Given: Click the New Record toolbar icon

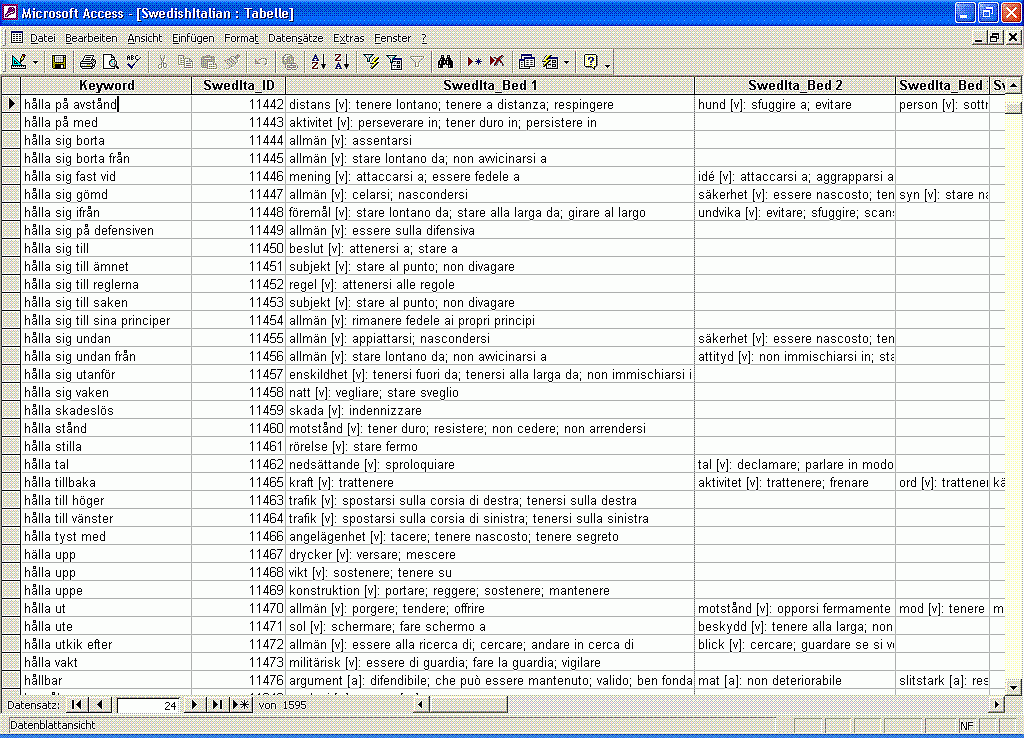Looking at the screenshot, I should 474,62.
